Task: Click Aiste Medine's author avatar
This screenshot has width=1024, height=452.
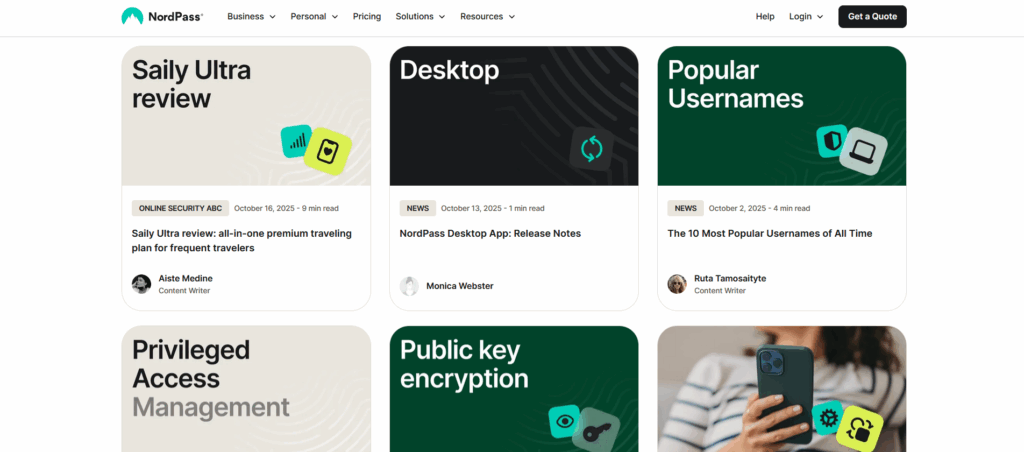Action: point(142,284)
